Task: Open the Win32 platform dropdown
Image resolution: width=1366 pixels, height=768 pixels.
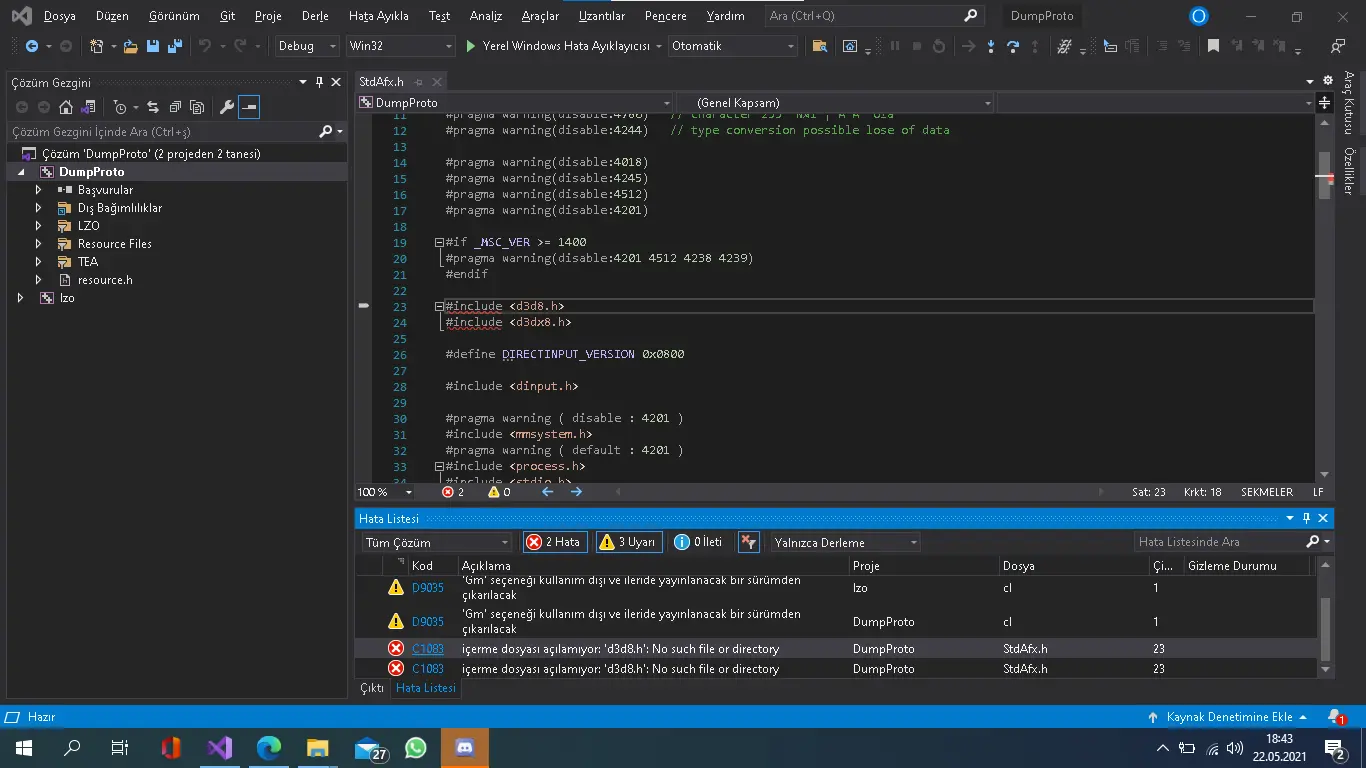Action: 400,46
